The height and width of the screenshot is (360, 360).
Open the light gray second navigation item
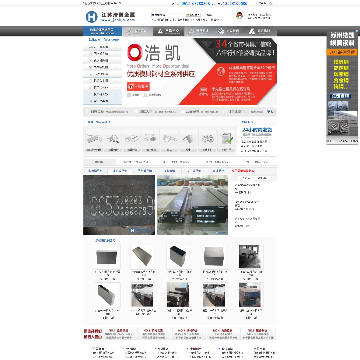pyautogui.click(x=137, y=31)
